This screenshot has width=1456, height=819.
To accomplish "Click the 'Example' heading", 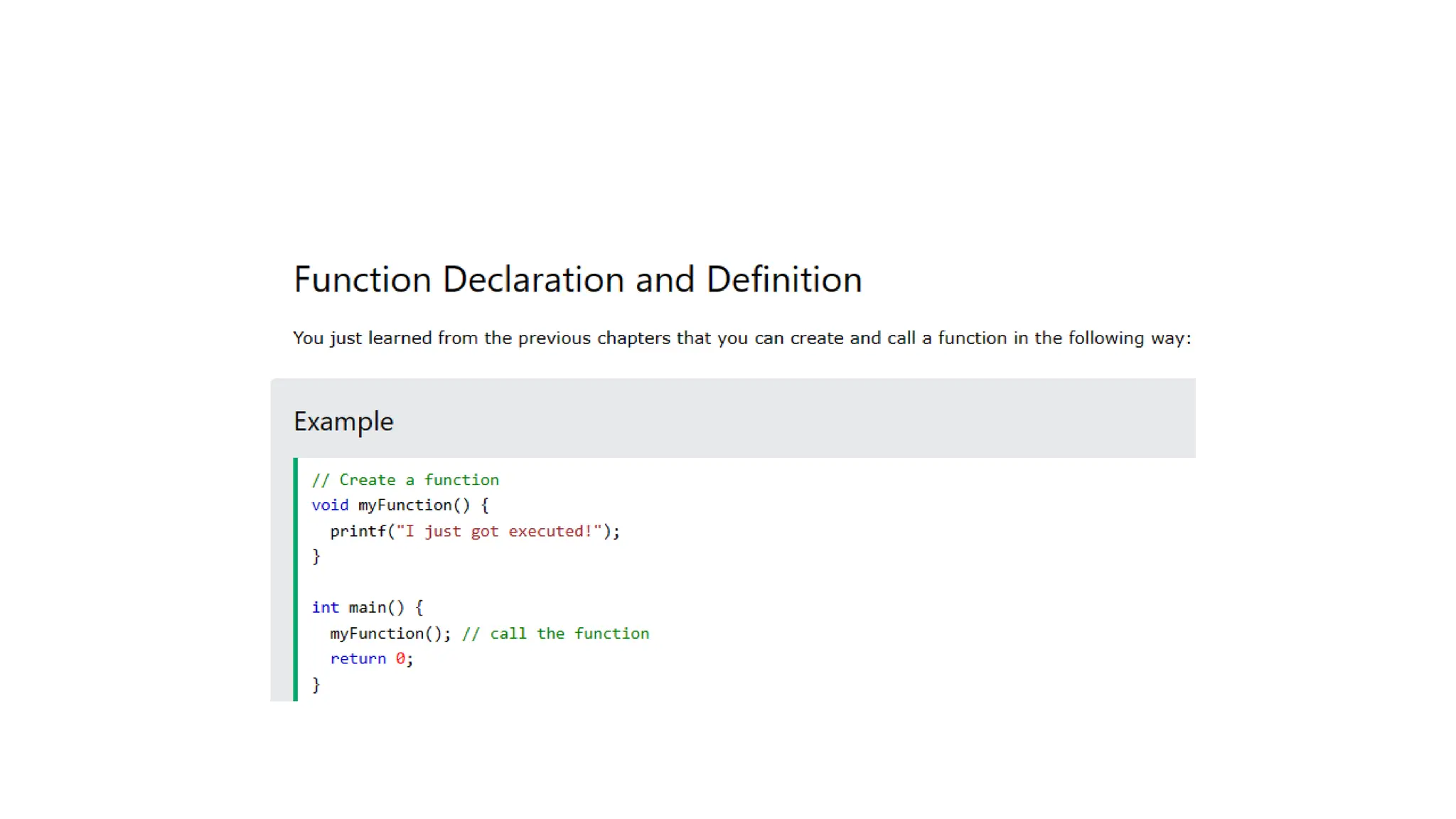I will (x=343, y=422).
